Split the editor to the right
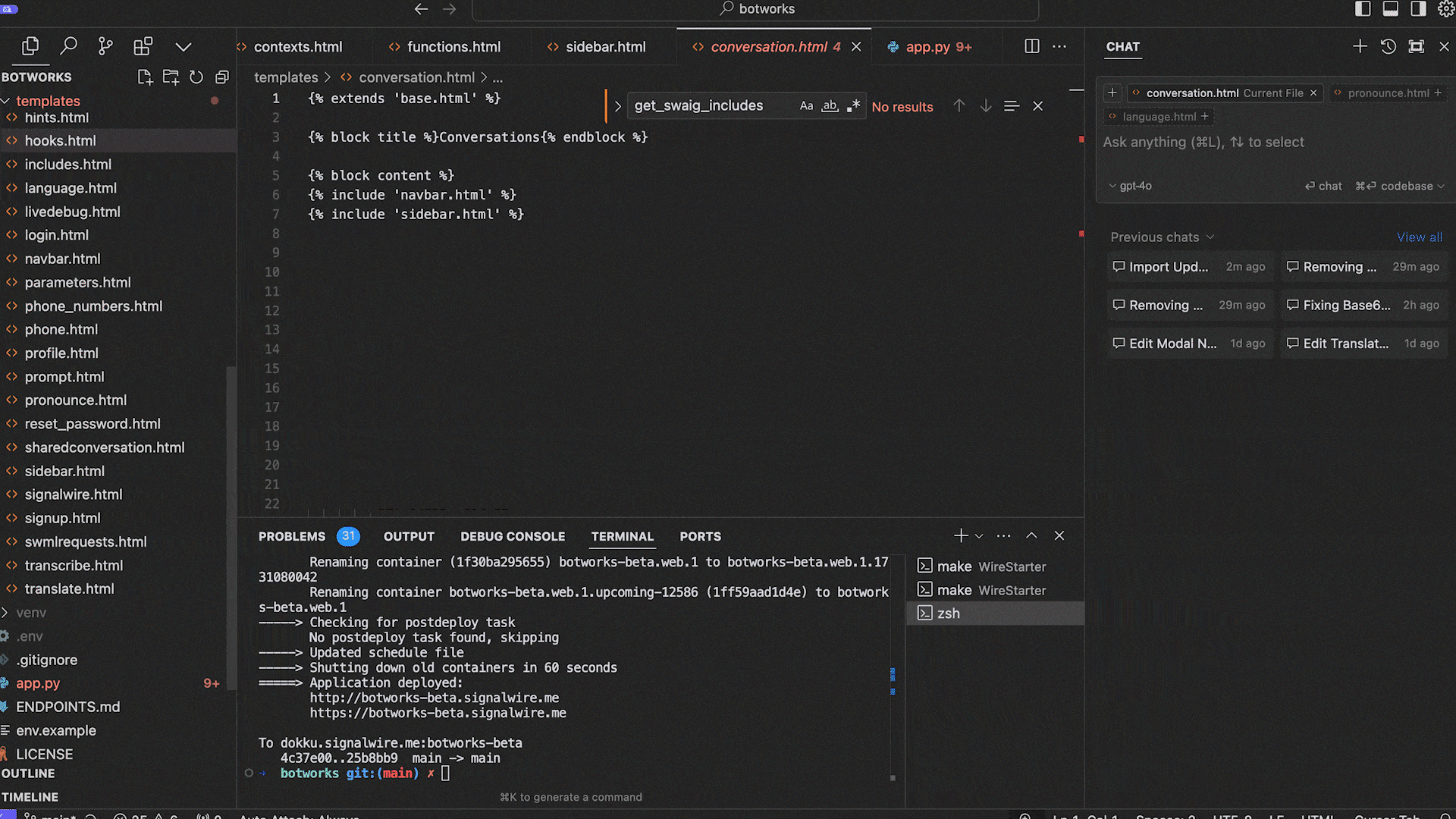1456x819 pixels. click(x=1031, y=46)
